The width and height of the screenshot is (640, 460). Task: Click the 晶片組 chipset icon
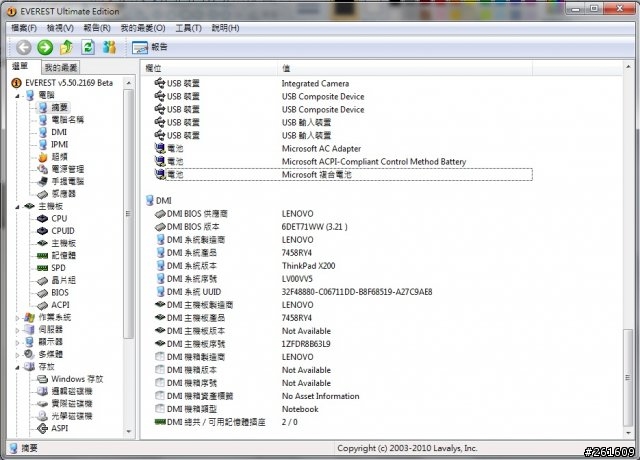point(42,280)
